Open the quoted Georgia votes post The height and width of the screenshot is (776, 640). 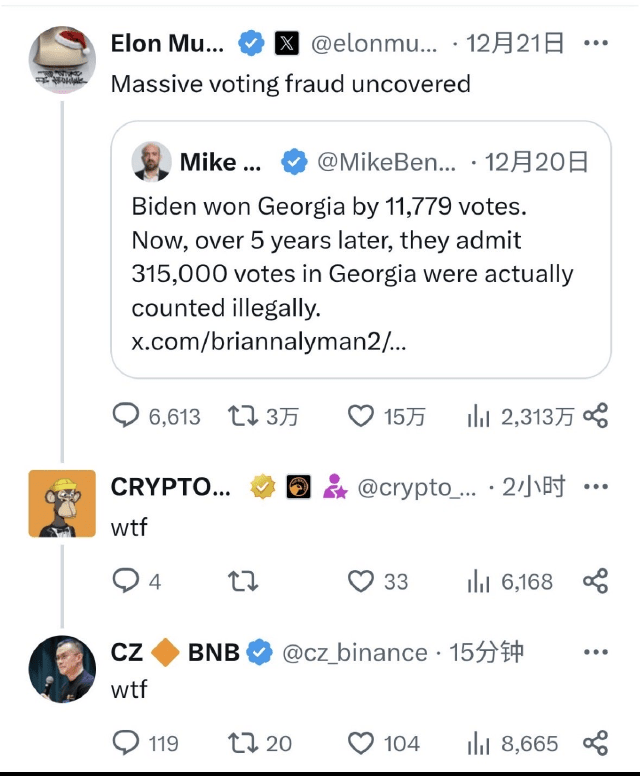(360, 257)
